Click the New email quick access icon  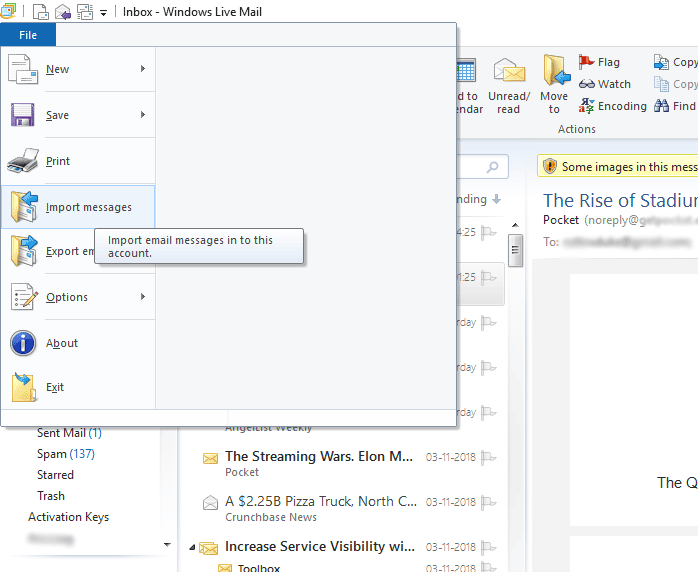click(41, 12)
